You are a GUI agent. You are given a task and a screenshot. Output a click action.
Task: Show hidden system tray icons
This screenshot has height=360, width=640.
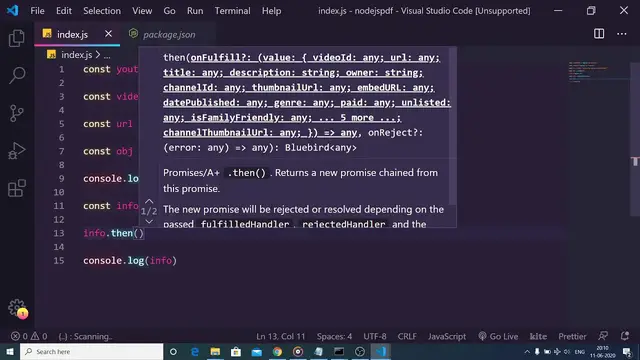(527, 351)
